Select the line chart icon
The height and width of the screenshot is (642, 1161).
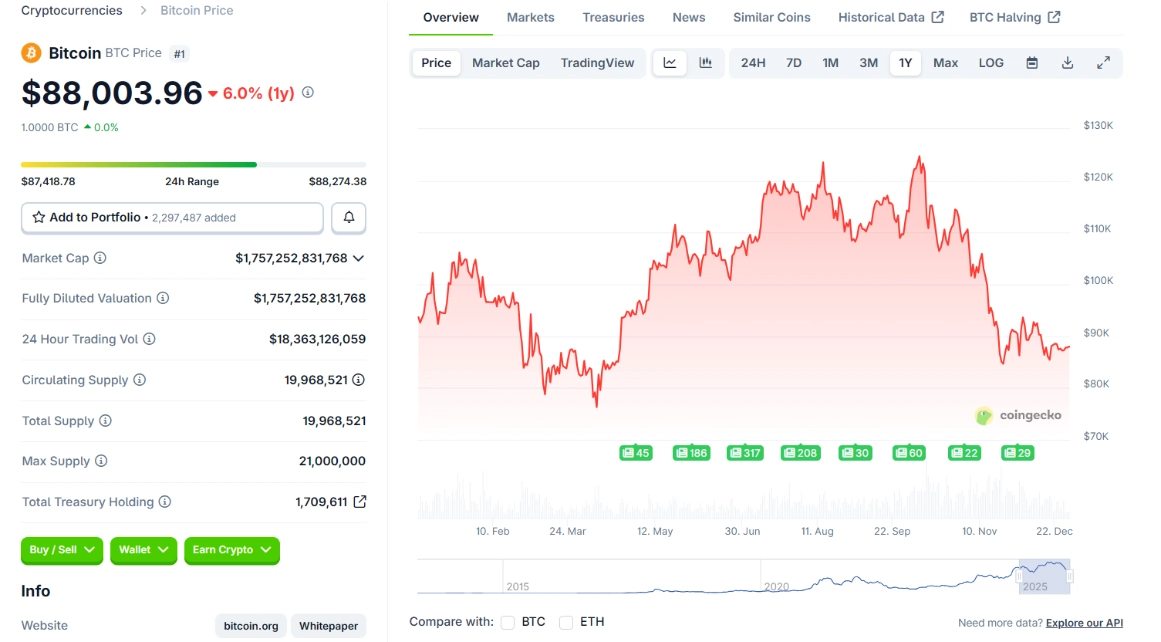[x=669, y=62]
